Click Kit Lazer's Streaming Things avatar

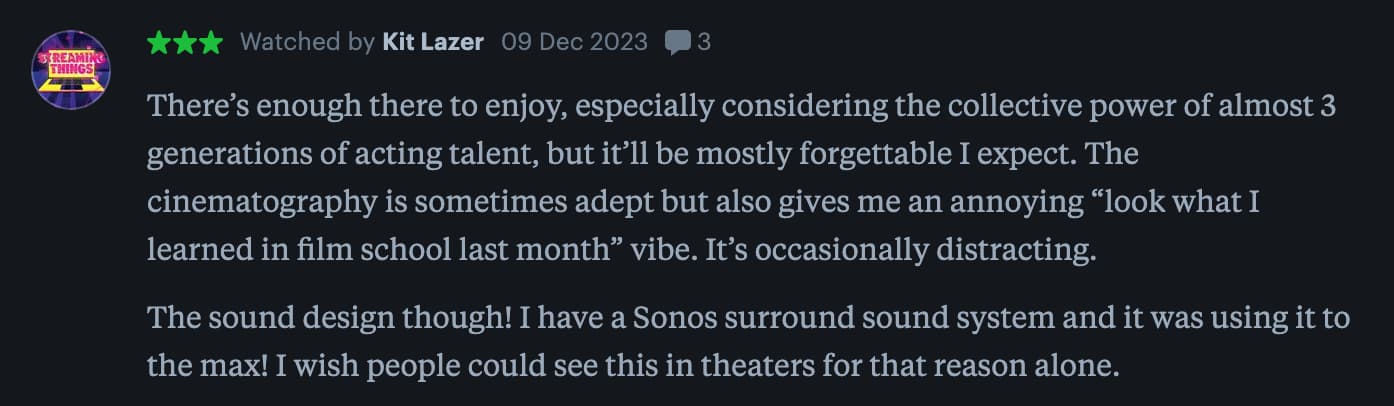[72, 70]
